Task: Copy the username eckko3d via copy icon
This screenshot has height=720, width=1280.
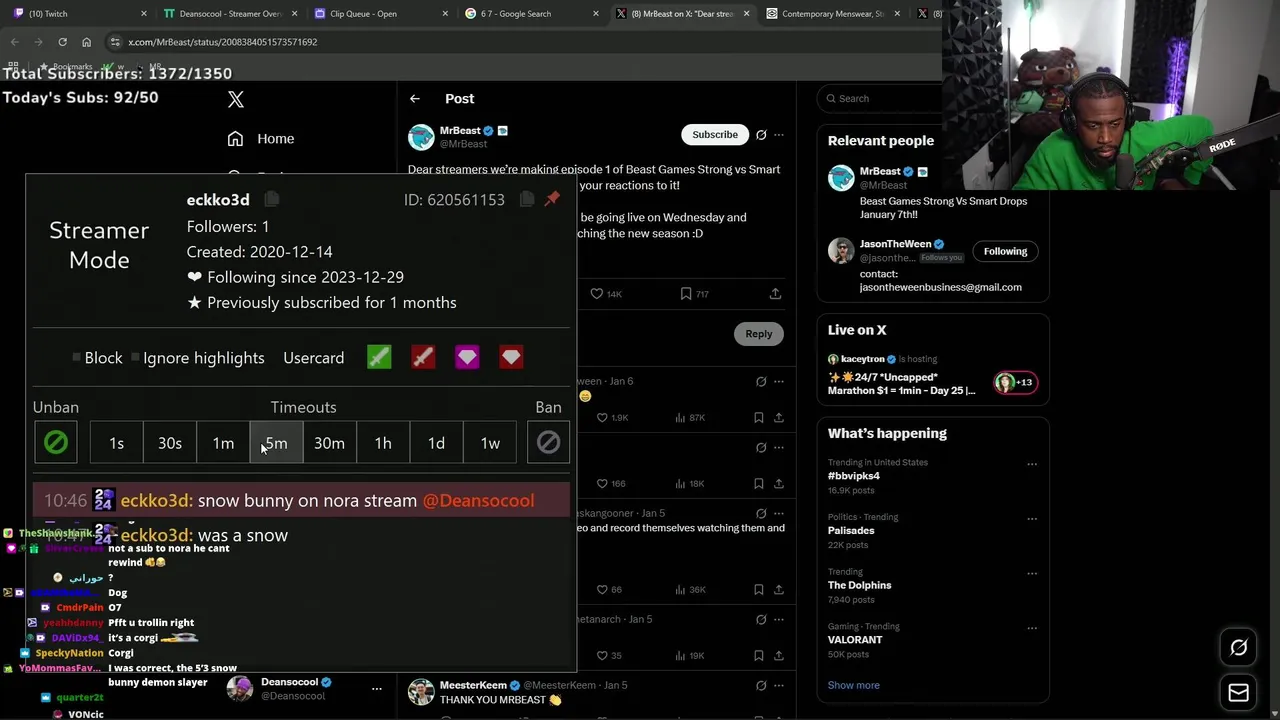Action: (271, 199)
